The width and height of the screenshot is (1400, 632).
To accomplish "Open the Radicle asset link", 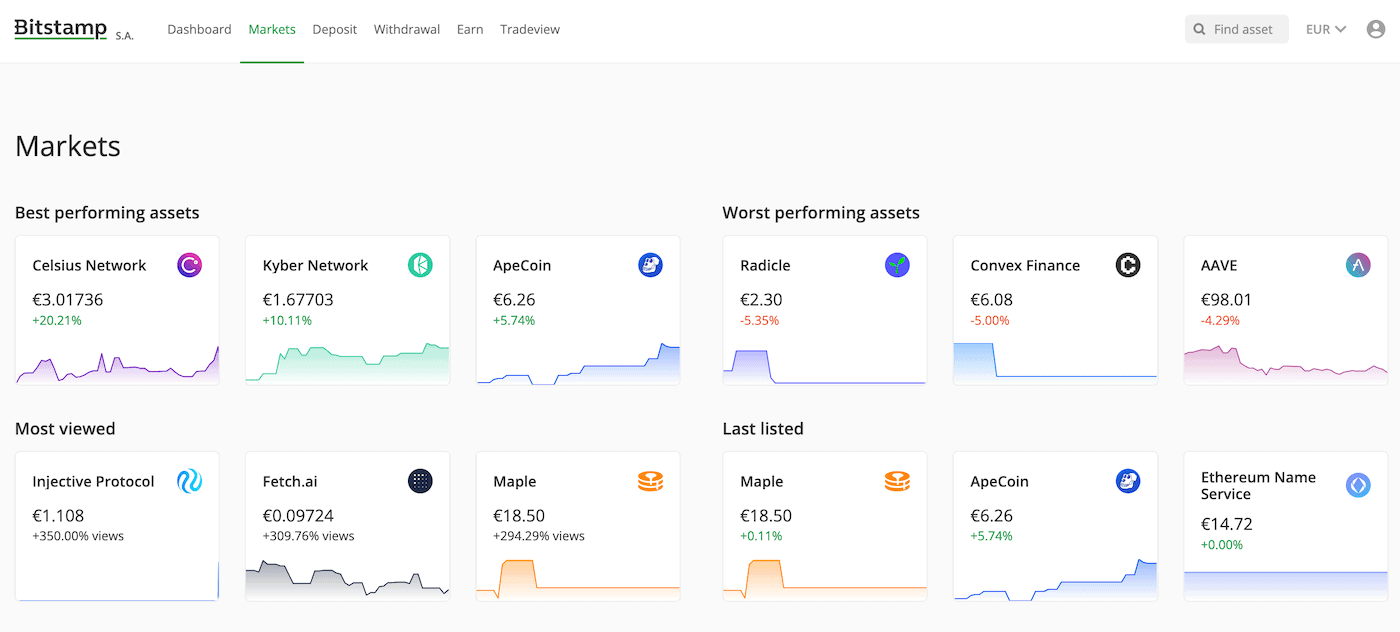I will [x=765, y=265].
